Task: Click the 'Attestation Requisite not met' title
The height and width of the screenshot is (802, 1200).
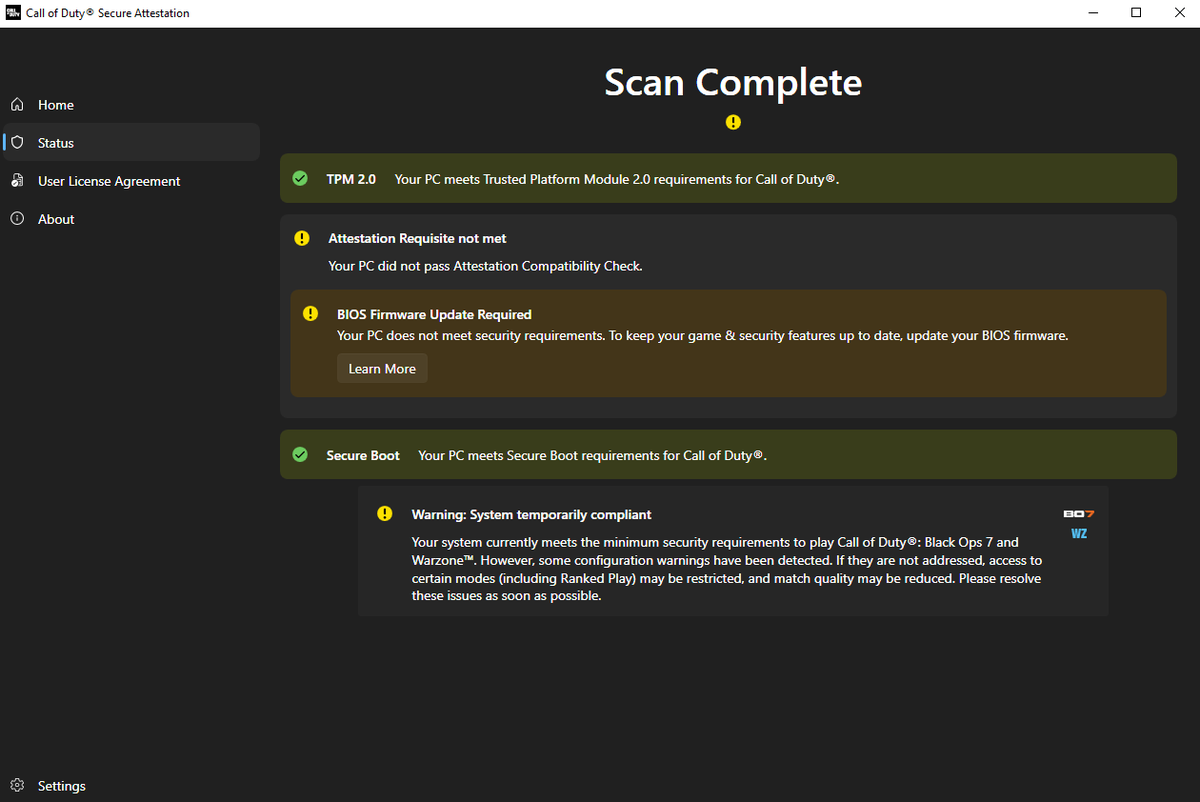Action: 418,239
